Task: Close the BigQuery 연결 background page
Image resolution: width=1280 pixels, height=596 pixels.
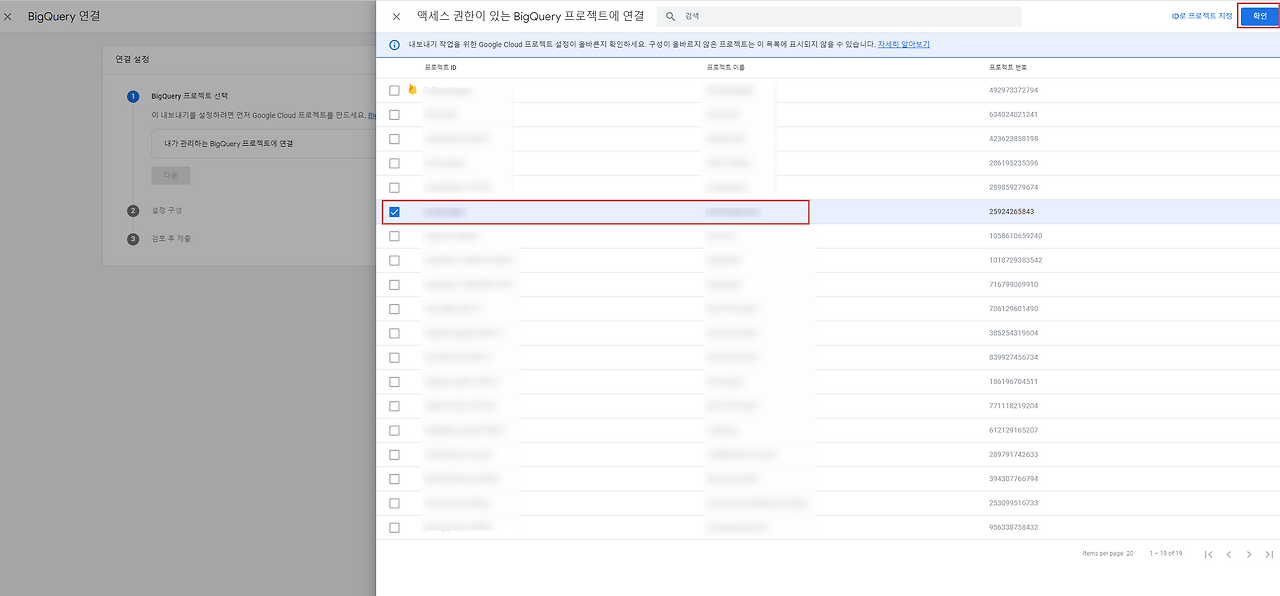Action: [x=9, y=17]
